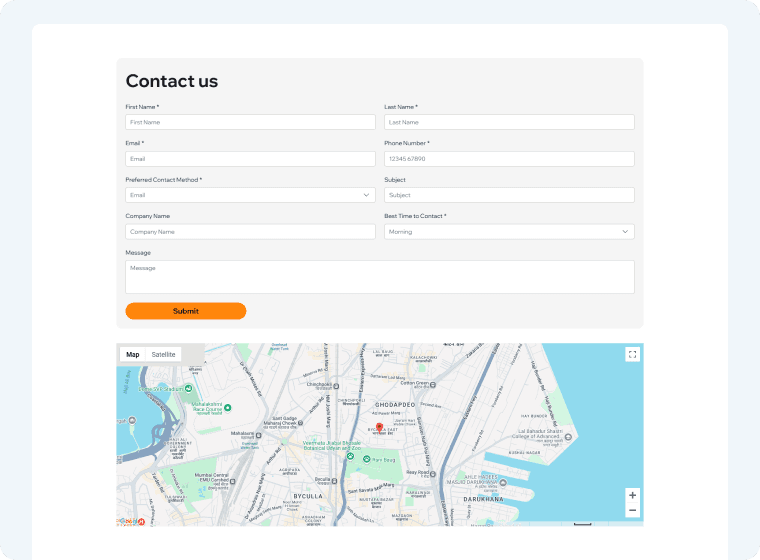The height and width of the screenshot is (560, 760).
Task: Click the BYCULLA map label
Action: pyautogui.click(x=308, y=496)
